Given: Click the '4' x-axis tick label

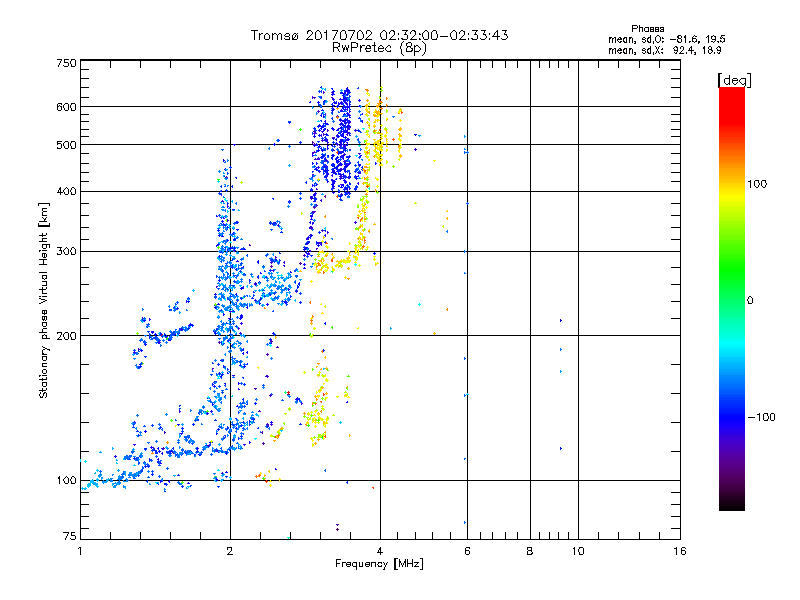Looking at the screenshot, I should coord(380,551).
